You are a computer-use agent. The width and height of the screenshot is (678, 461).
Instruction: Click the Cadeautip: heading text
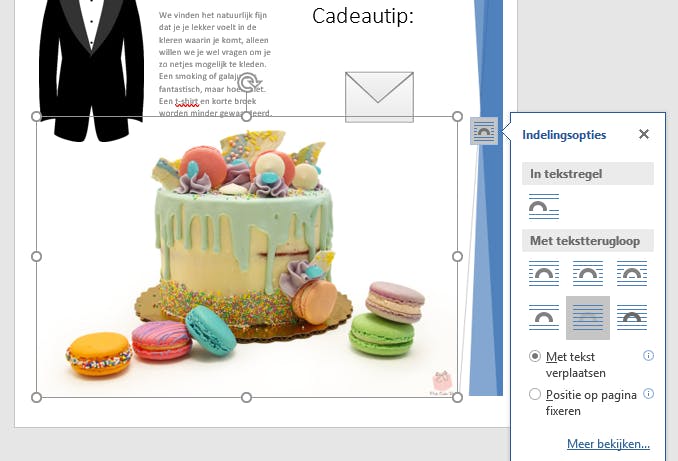363,16
